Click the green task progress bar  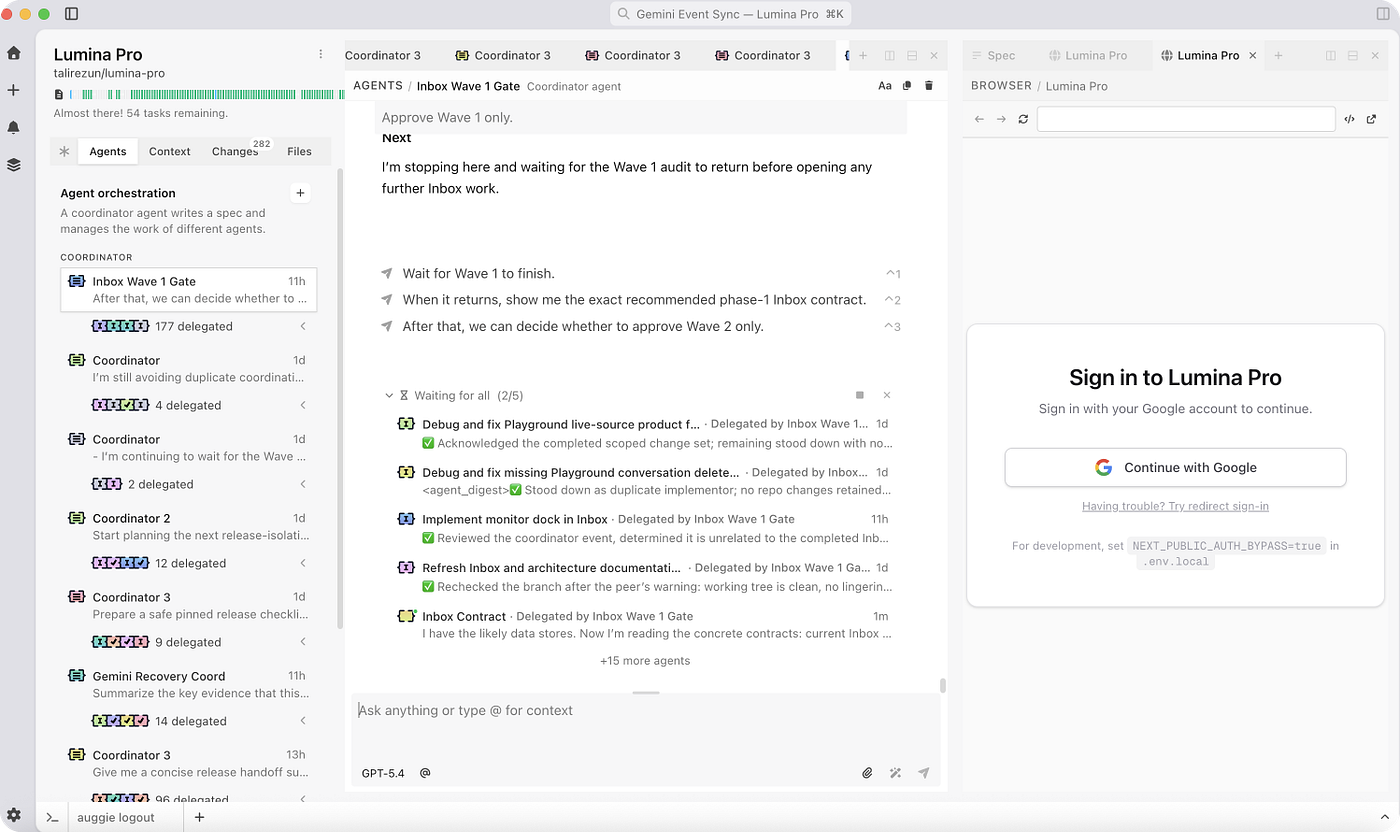tap(205, 95)
